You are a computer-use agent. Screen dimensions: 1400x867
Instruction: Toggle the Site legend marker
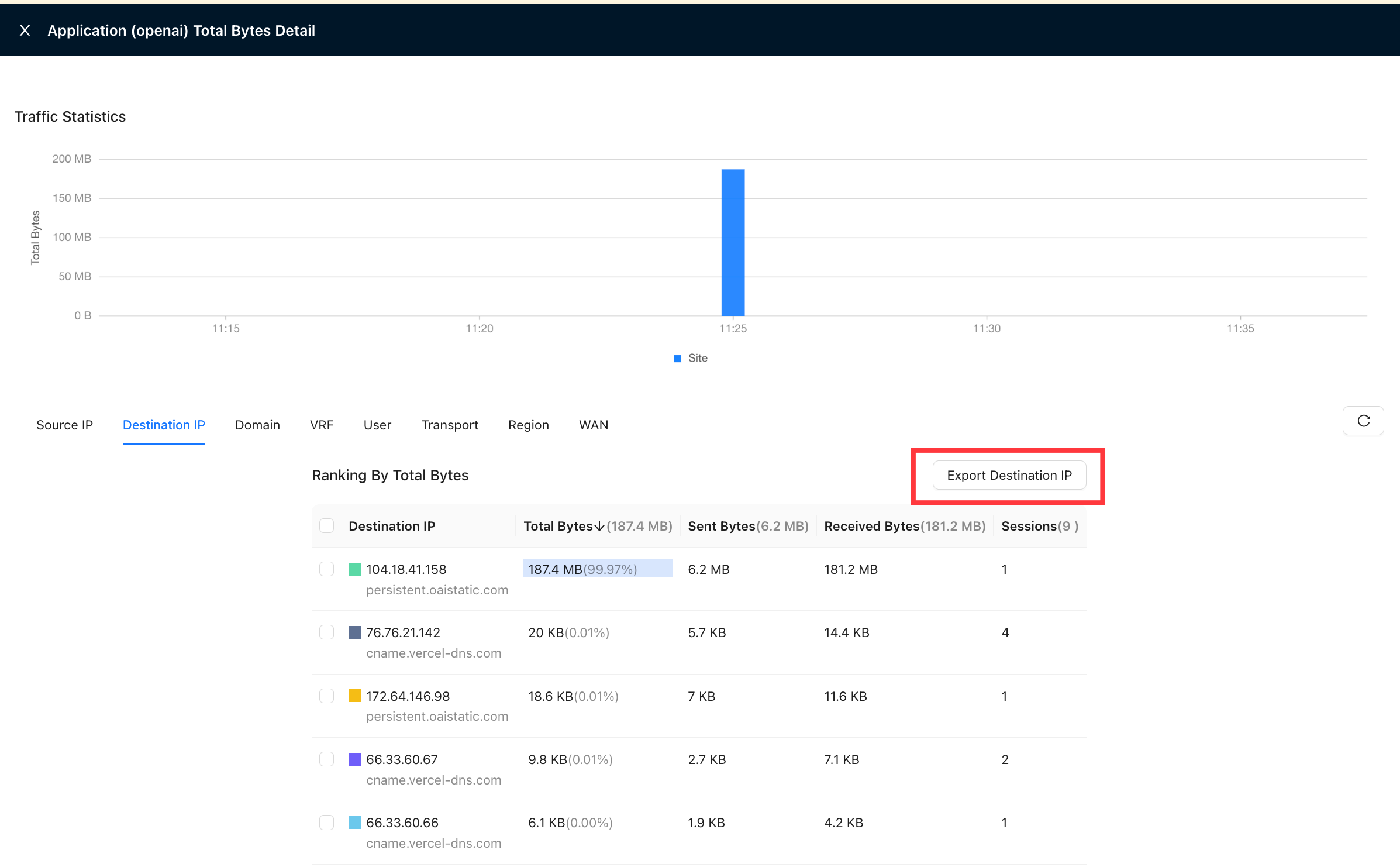677,358
